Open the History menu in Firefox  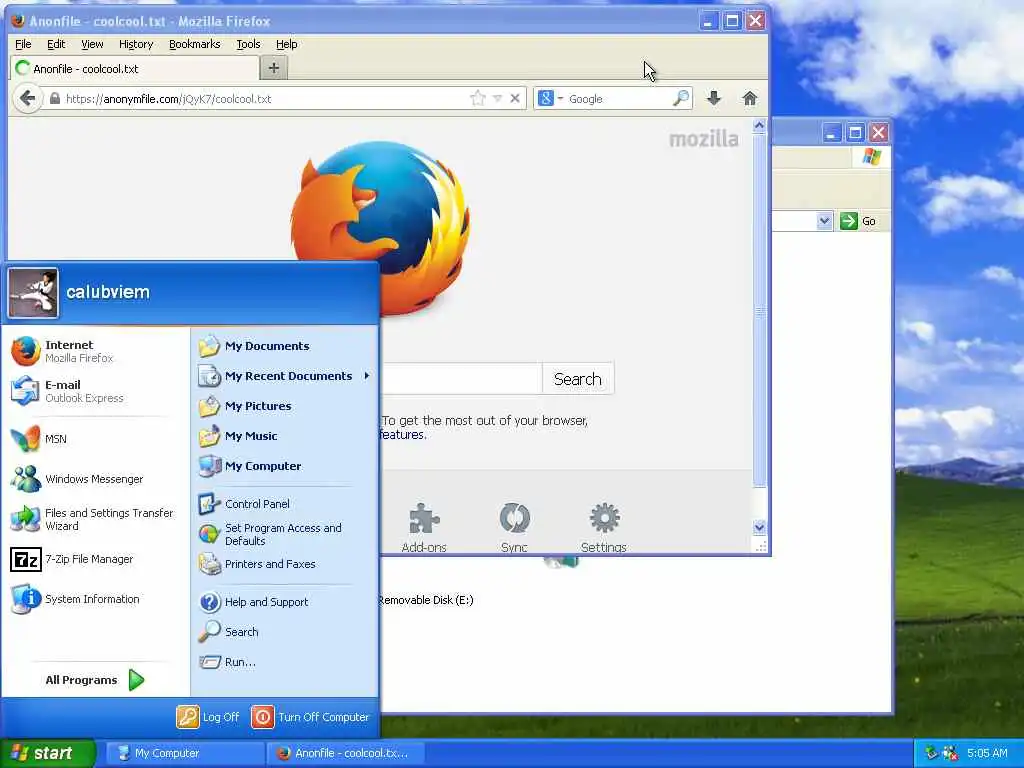(136, 44)
